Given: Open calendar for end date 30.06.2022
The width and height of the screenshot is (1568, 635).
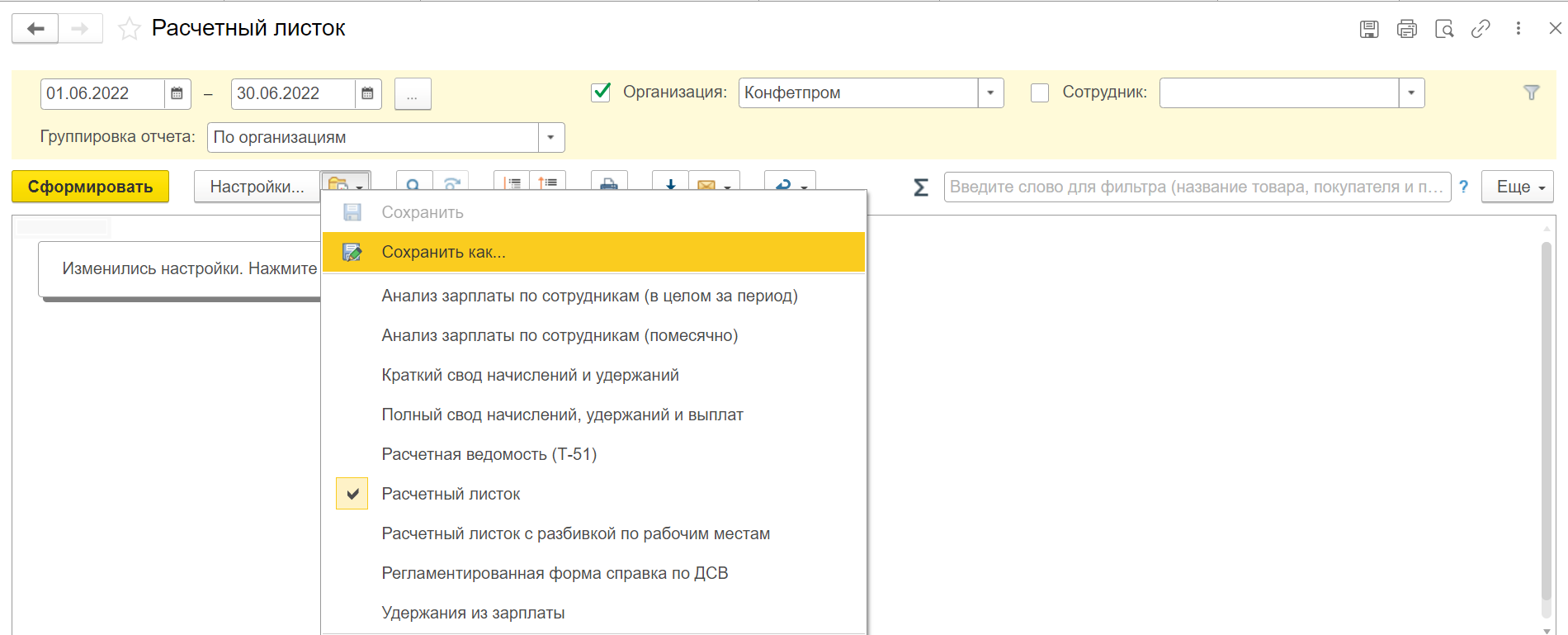Looking at the screenshot, I should pos(367,93).
